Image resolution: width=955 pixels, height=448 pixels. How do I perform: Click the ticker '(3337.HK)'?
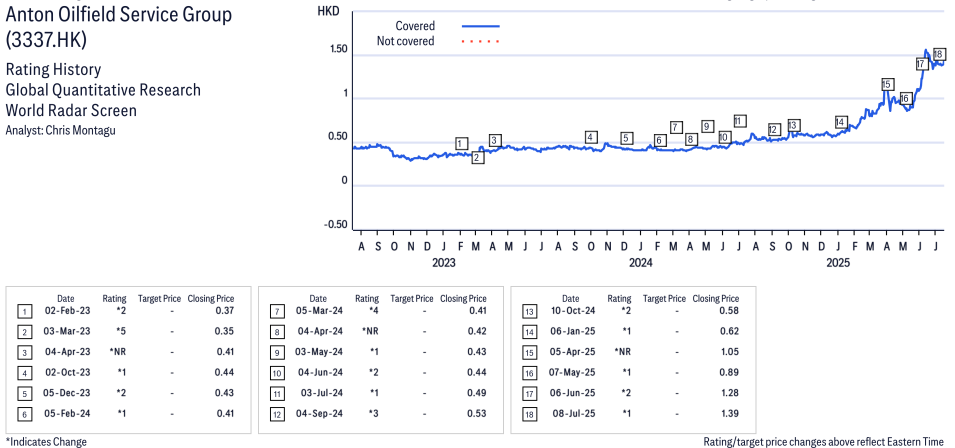(46, 40)
